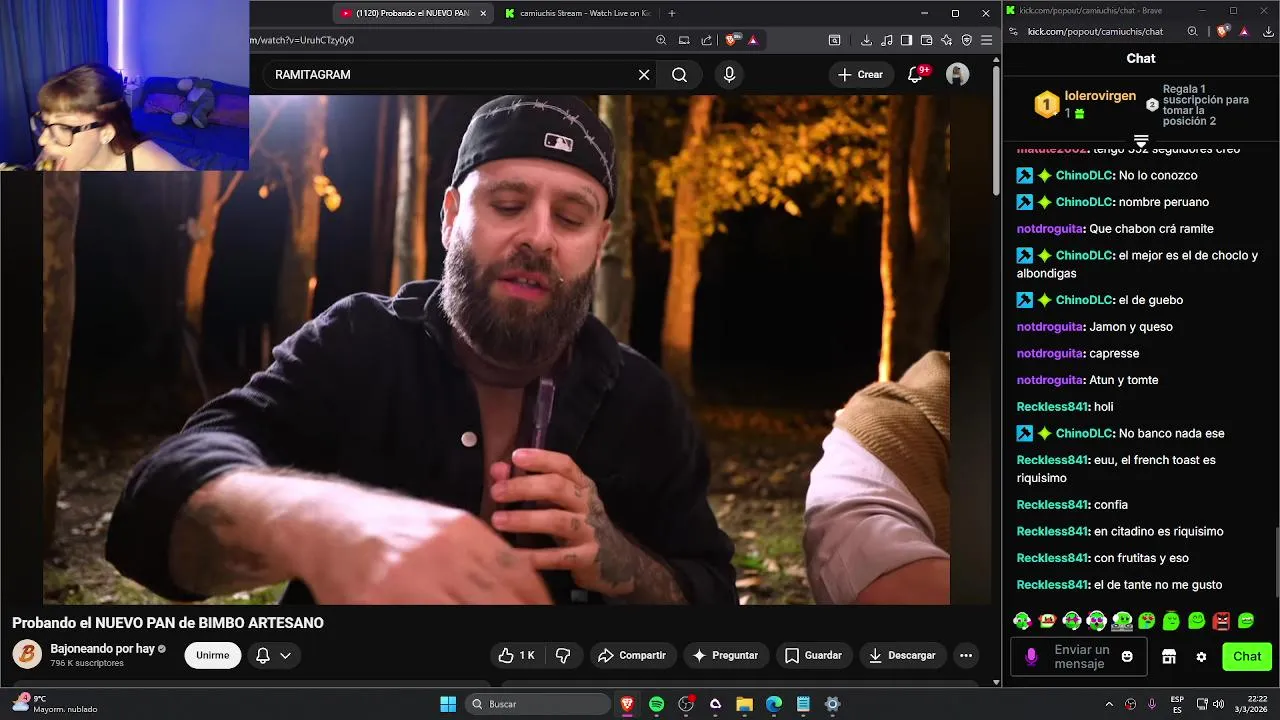
Task: Click the taskbar Buscar search box
Action: tap(538, 704)
